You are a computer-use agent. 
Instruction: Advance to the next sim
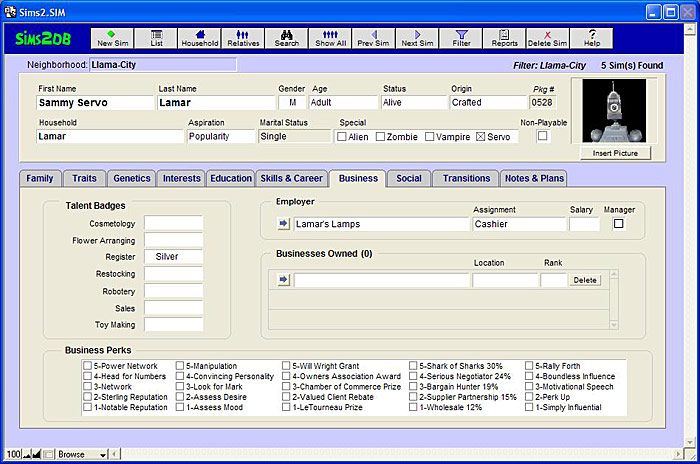click(x=417, y=38)
